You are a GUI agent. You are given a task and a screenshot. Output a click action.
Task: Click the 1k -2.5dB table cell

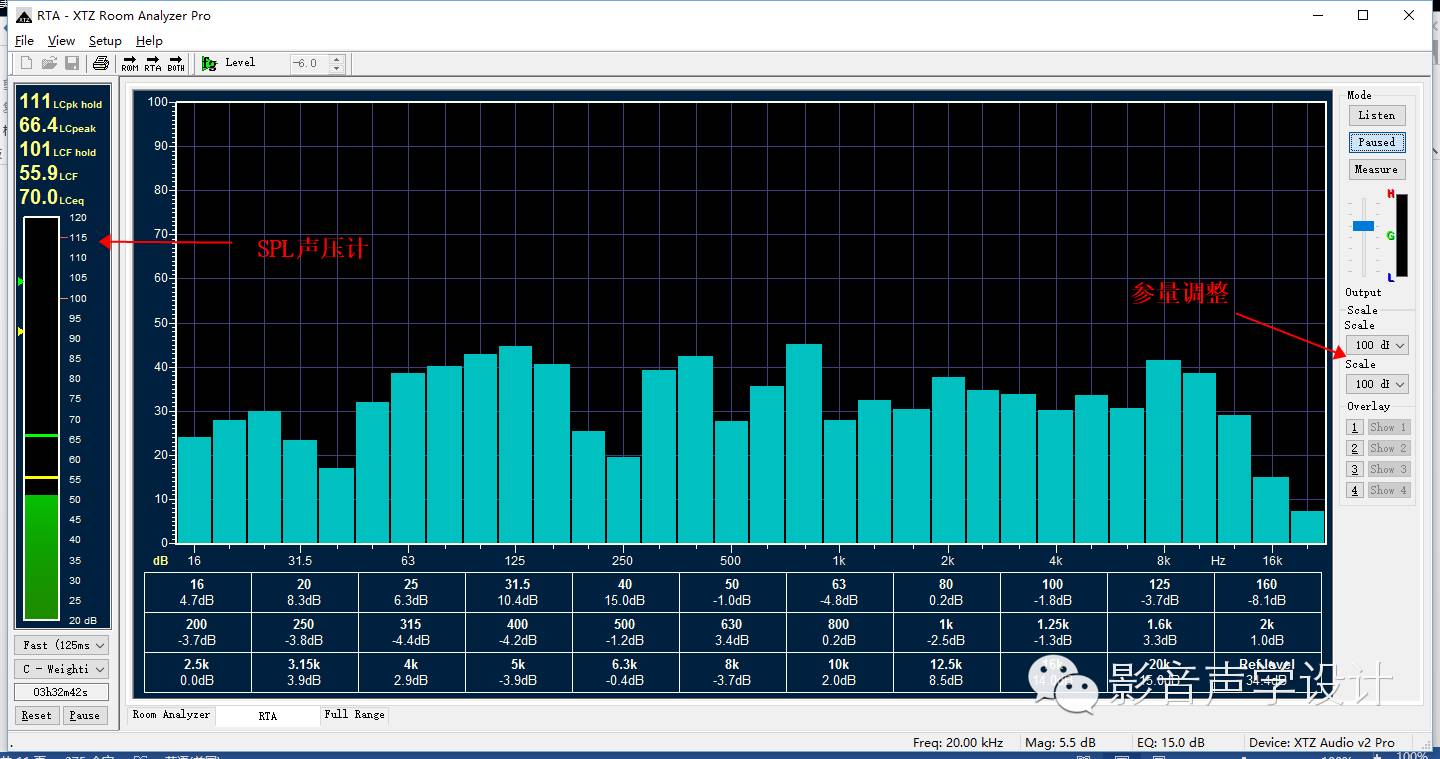click(x=946, y=632)
